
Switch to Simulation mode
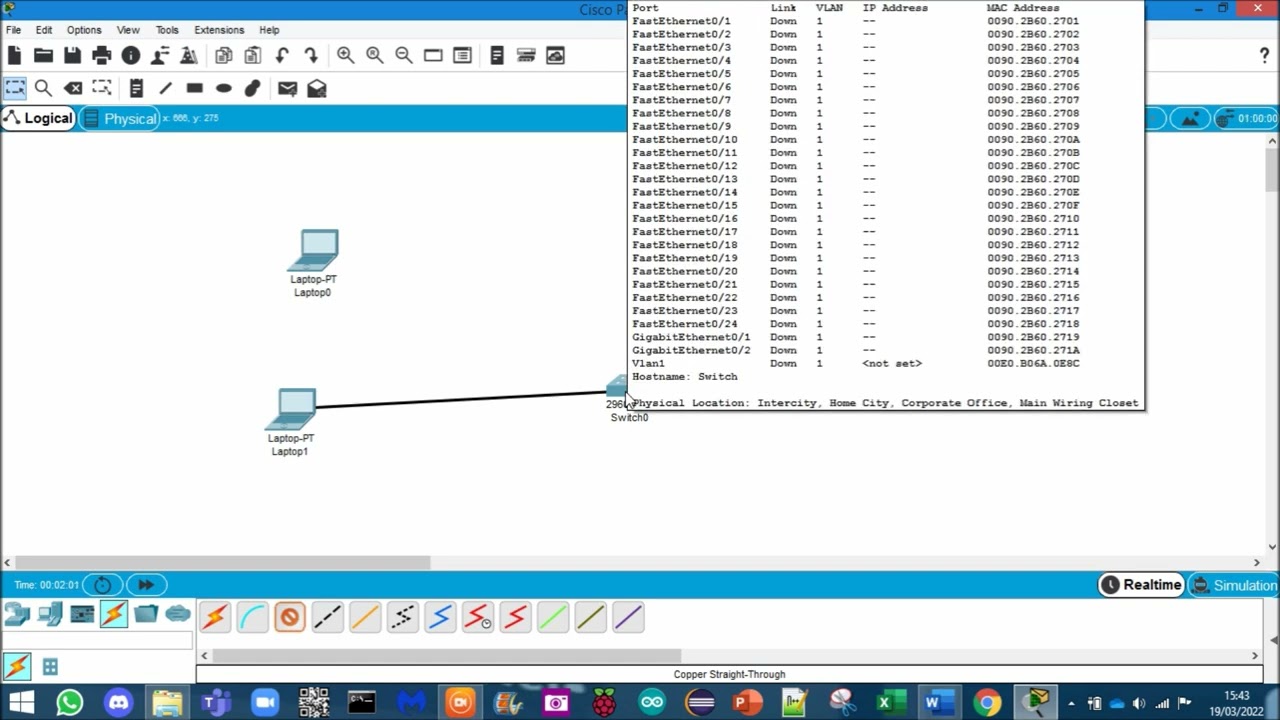pyautogui.click(x=1235, y=585)
